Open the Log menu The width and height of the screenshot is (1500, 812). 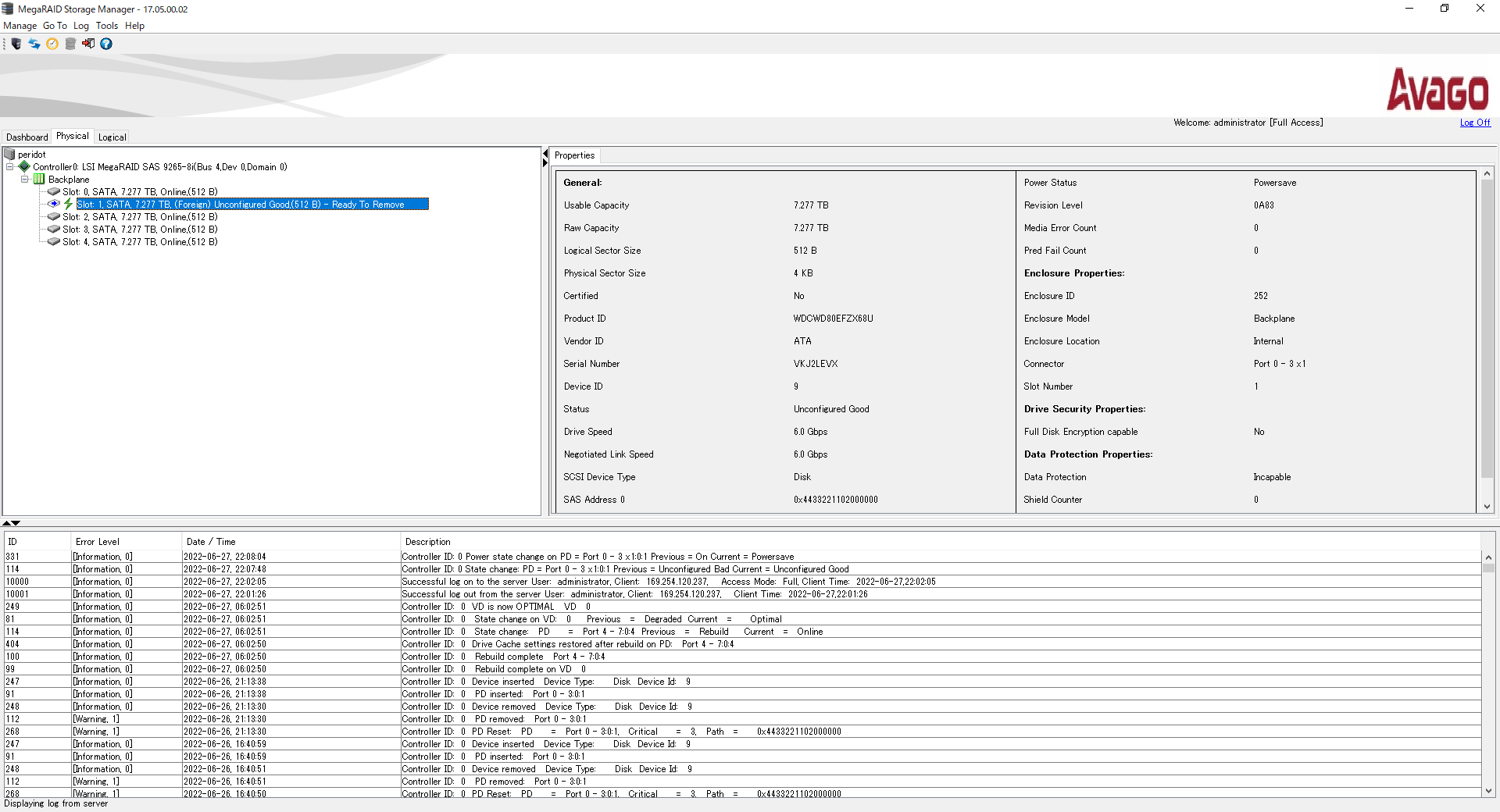coord(81,26)
